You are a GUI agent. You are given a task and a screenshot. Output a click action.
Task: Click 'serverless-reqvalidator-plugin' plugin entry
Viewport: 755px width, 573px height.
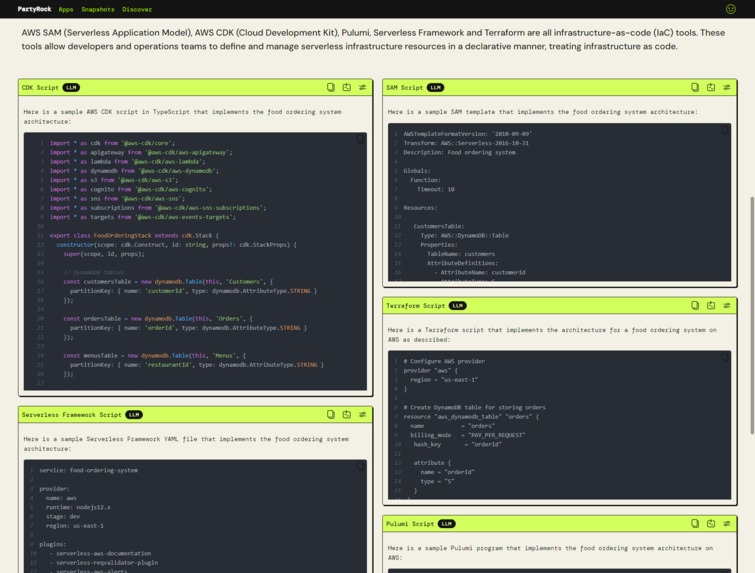(107, 562)
